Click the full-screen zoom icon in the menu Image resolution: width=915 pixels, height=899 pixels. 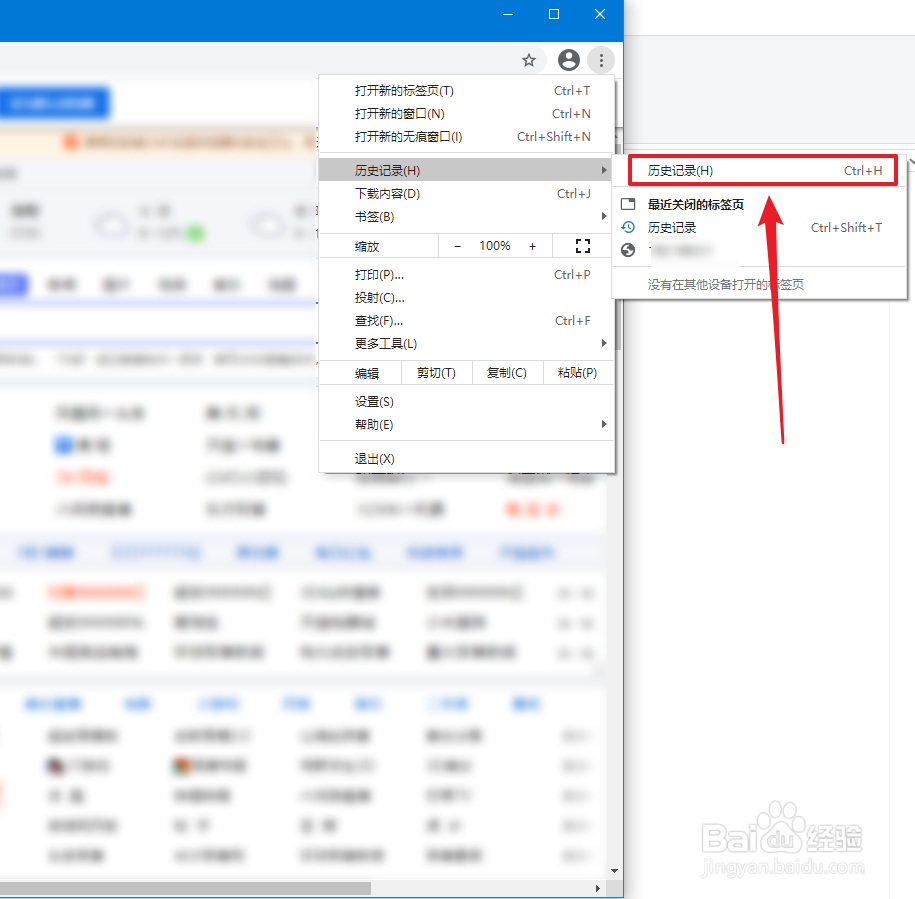click(583, 245)
